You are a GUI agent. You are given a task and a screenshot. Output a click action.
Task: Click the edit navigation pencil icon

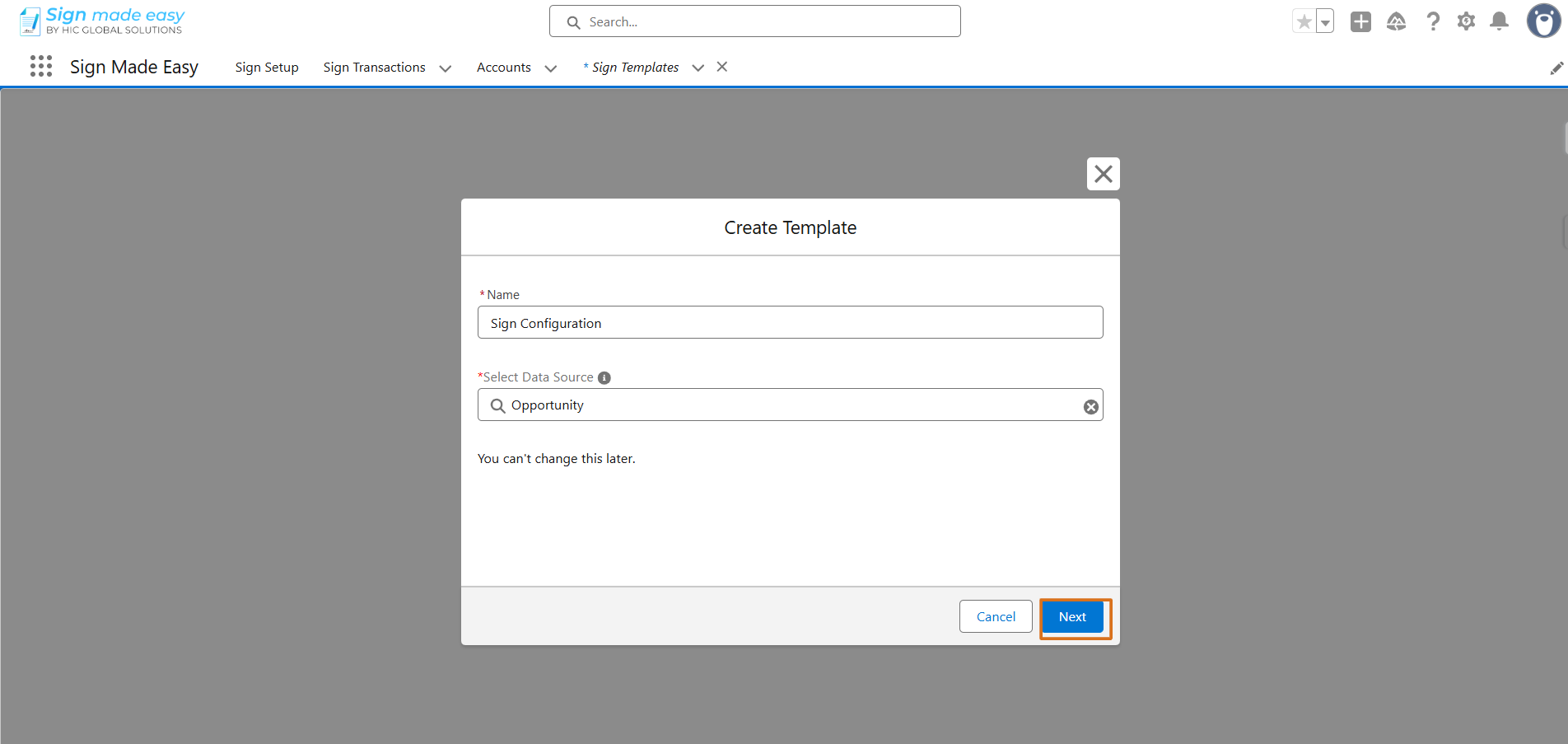tap(1556, 68)
